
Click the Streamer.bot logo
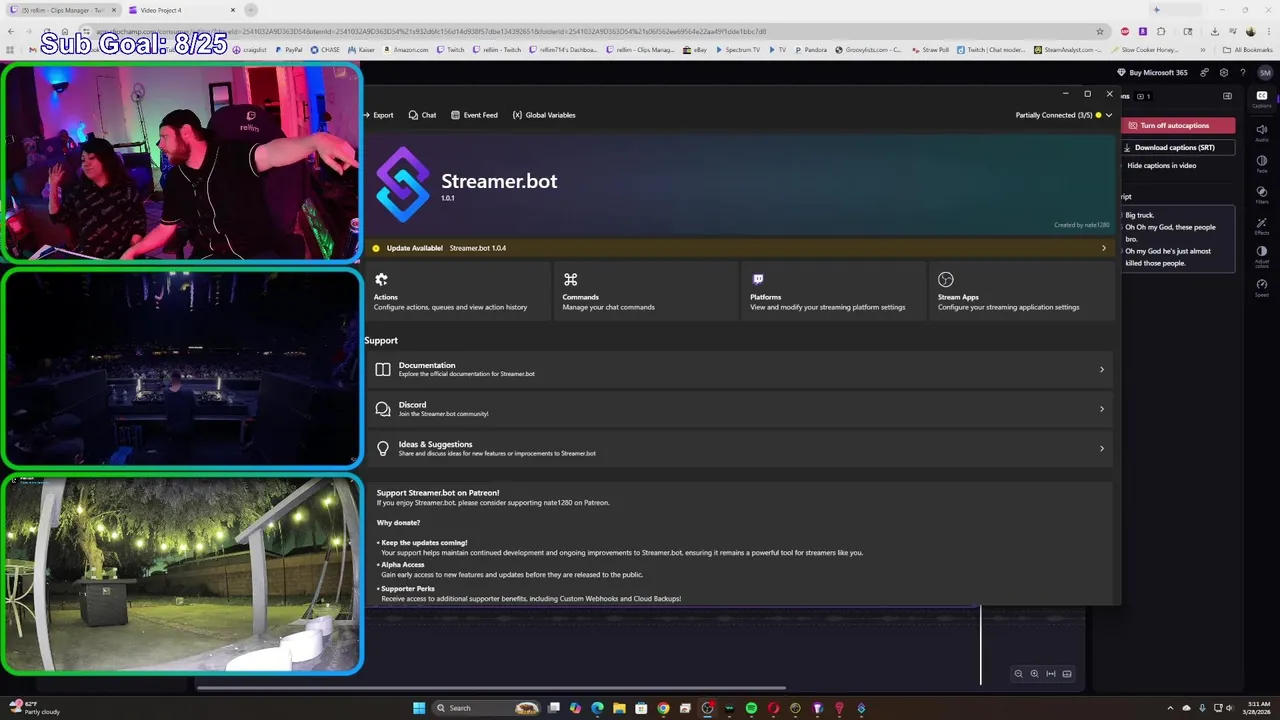pos(402,184)
